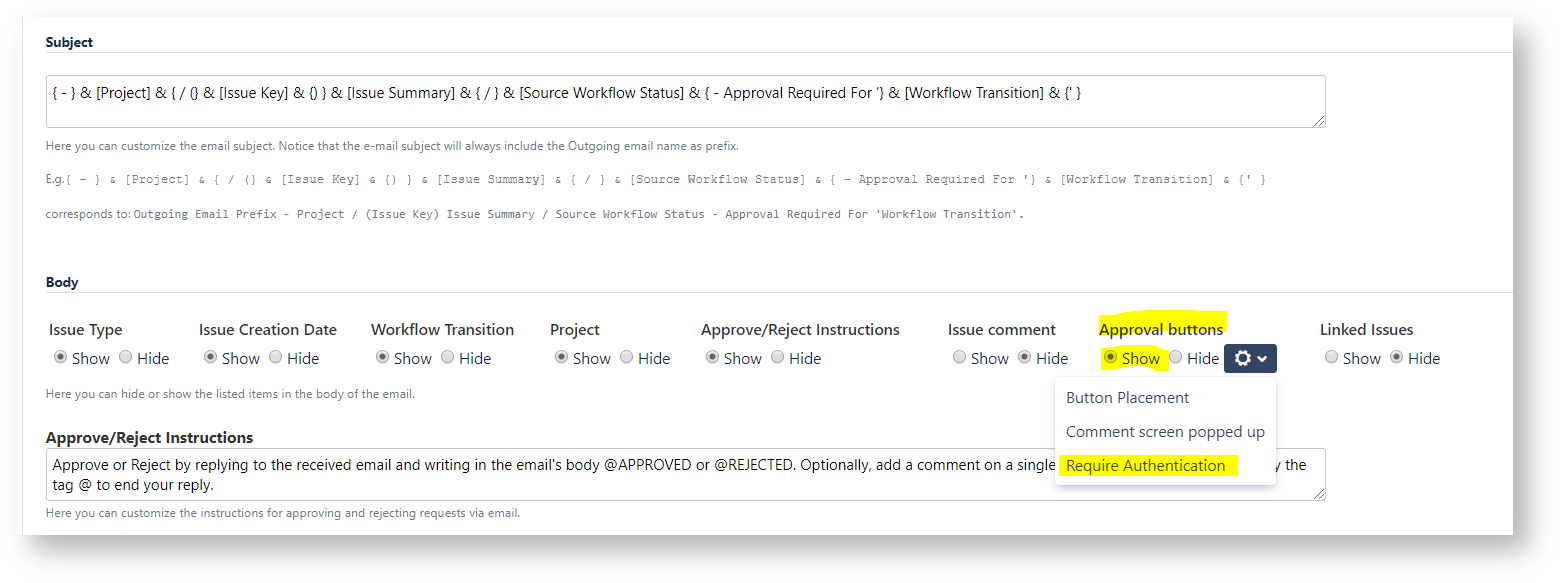Viewport: 1561px width, 583px height.
Task: Select Button Placement menu option
Action: coord(1127,398)
